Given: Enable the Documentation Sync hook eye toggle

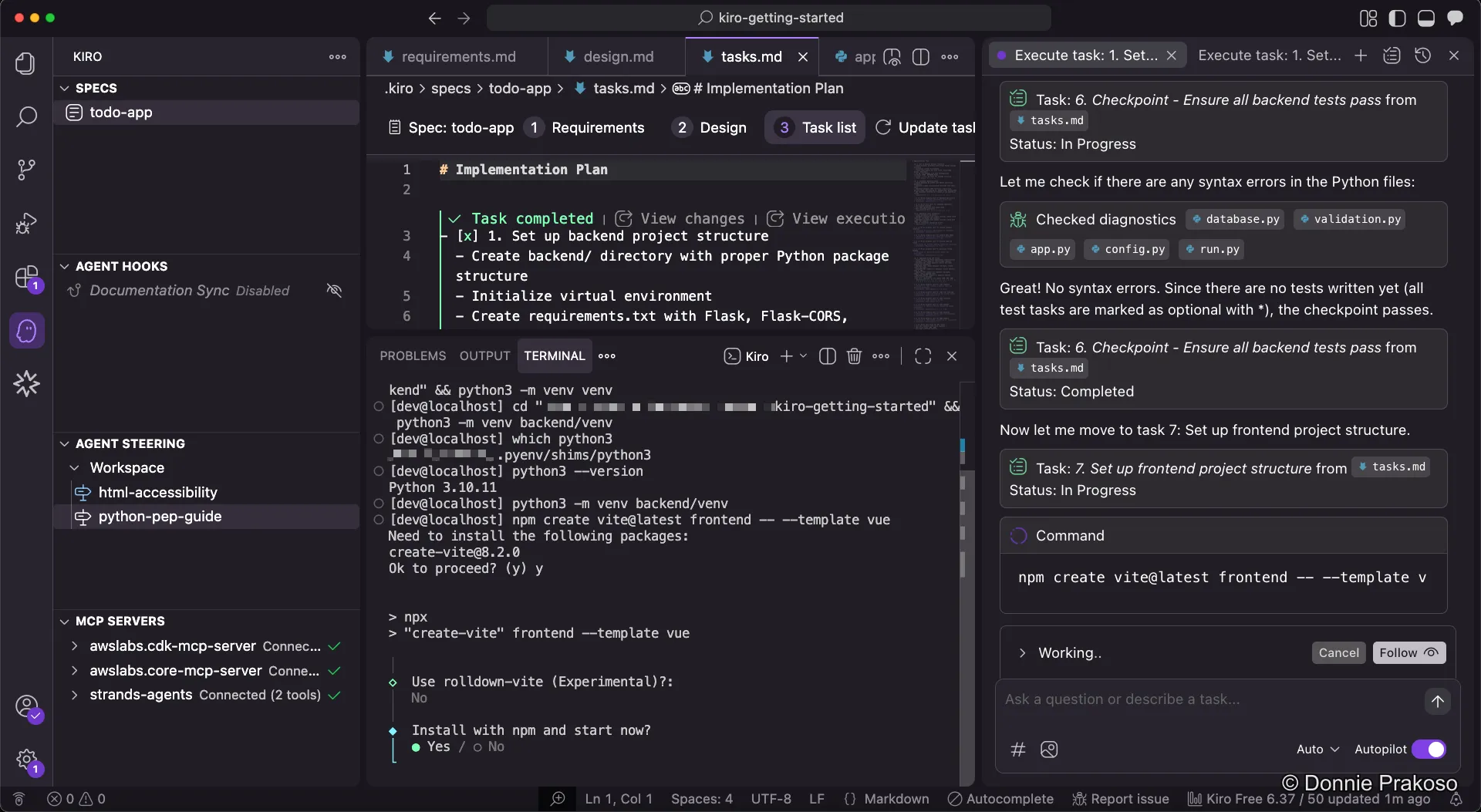Looking at the screenshot, I should (334, 291).
